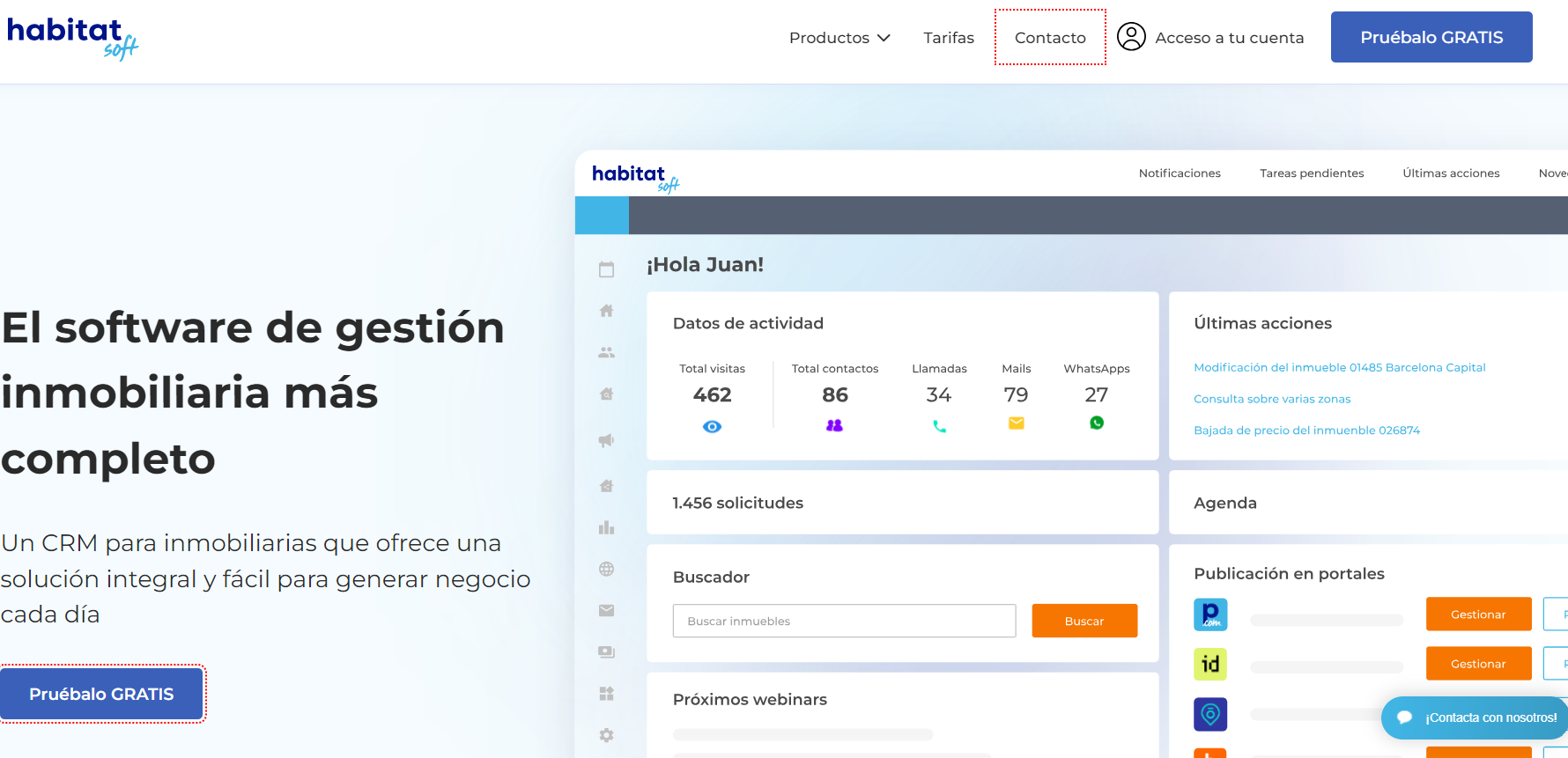Click Pruébalo GRATIS button below the hero text
Viewport: 1568px width, 758px height.
point(101,694)
